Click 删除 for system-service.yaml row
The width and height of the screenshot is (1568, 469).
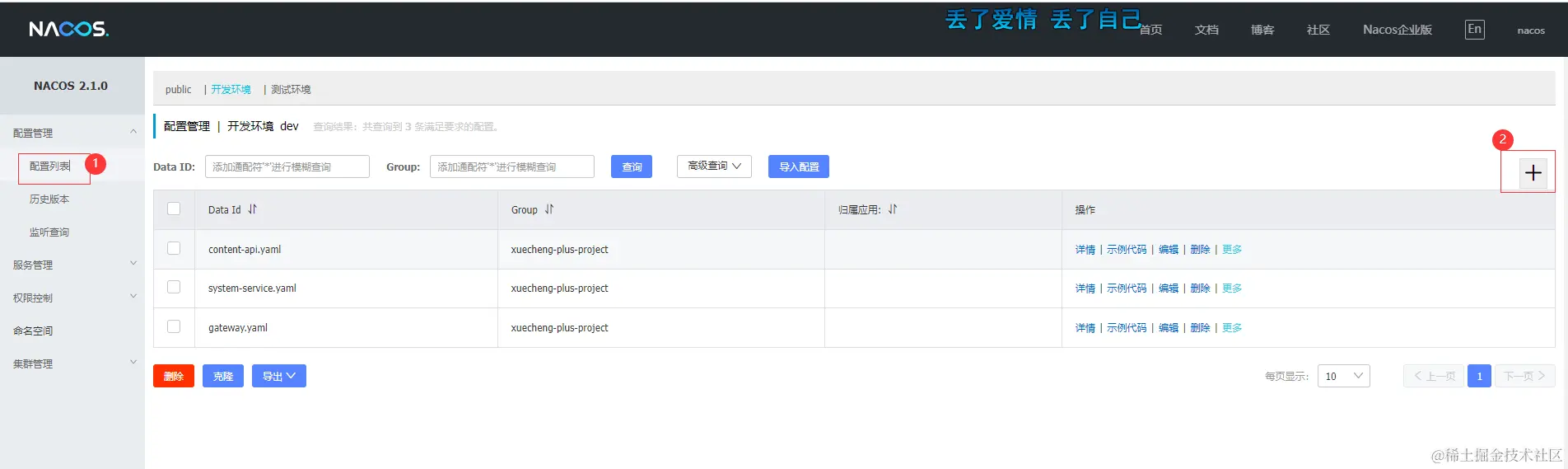[1201, 288]
